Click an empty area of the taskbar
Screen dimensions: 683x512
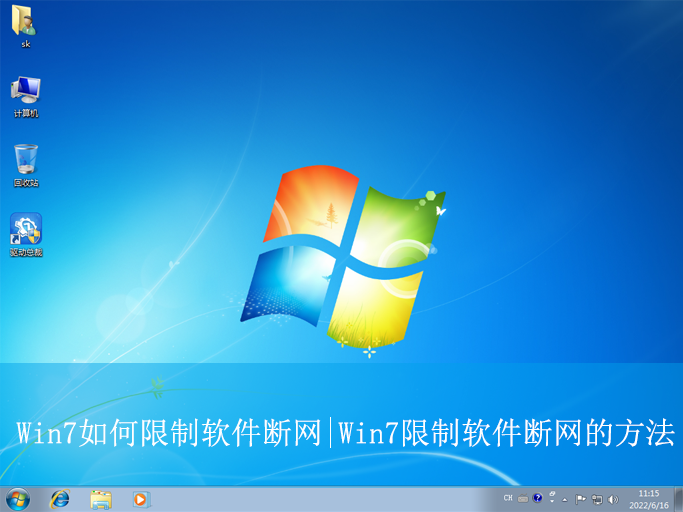tap(320, 498)
